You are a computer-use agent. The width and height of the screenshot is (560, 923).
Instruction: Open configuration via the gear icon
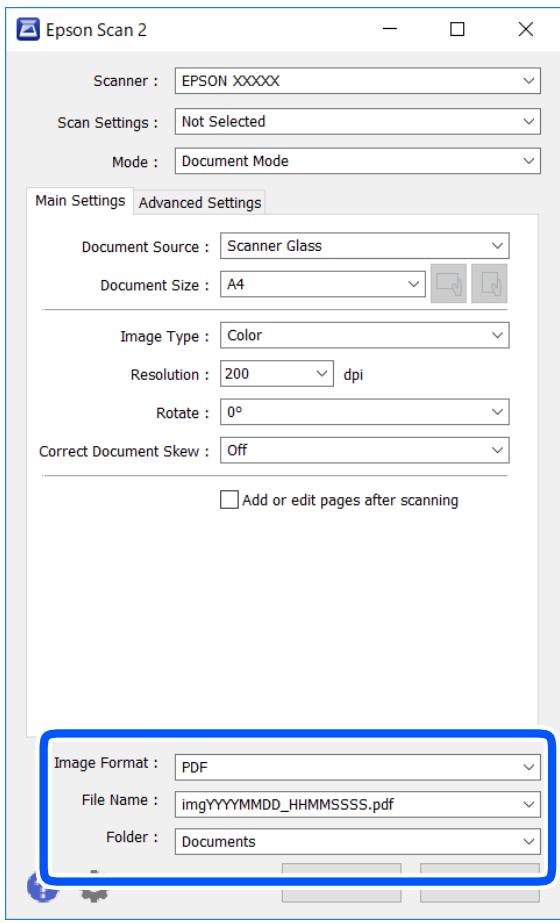(95, 887)
